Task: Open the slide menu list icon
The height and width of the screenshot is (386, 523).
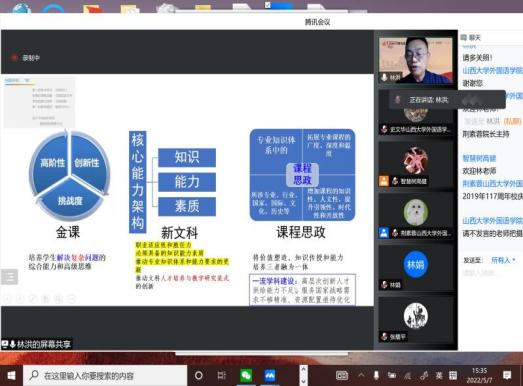Action: (9, 277)
